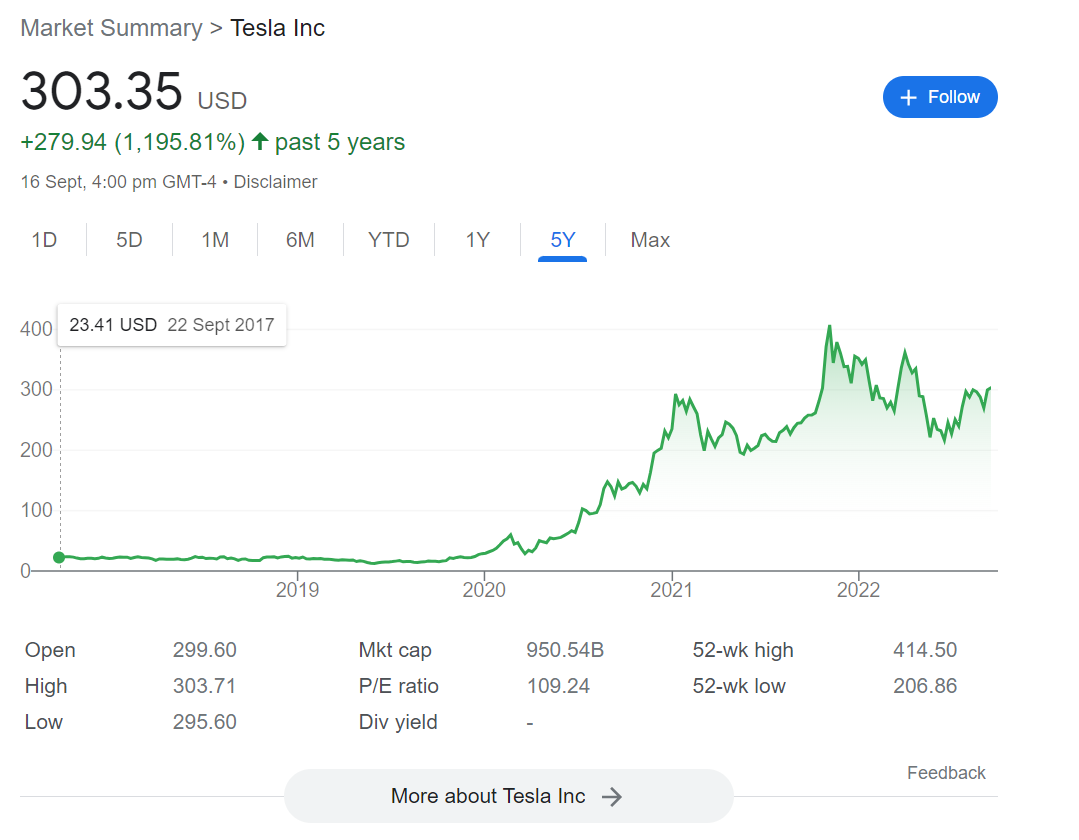Click the 2020 label on chart axis

484,590
